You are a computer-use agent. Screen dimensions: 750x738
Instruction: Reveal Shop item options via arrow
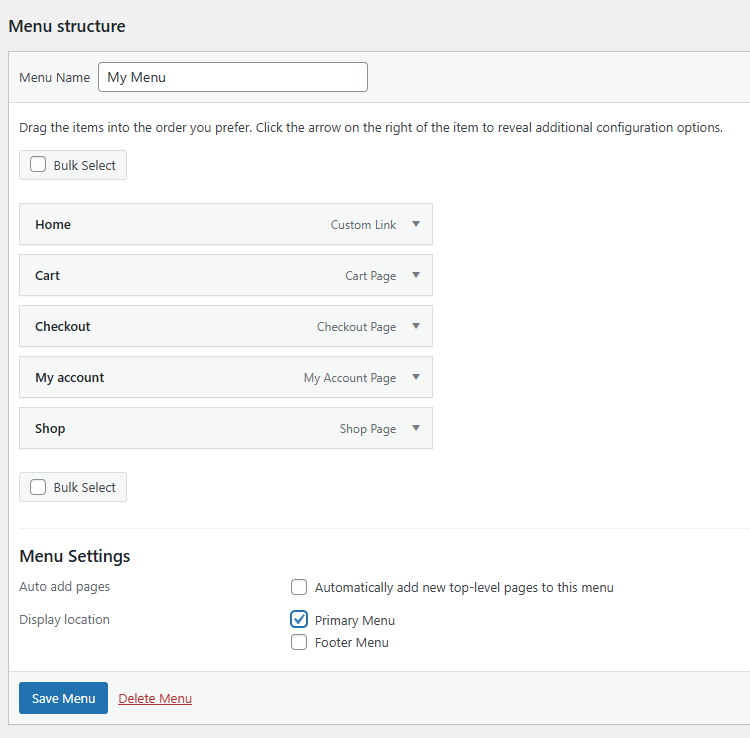(x=416, y=429)
